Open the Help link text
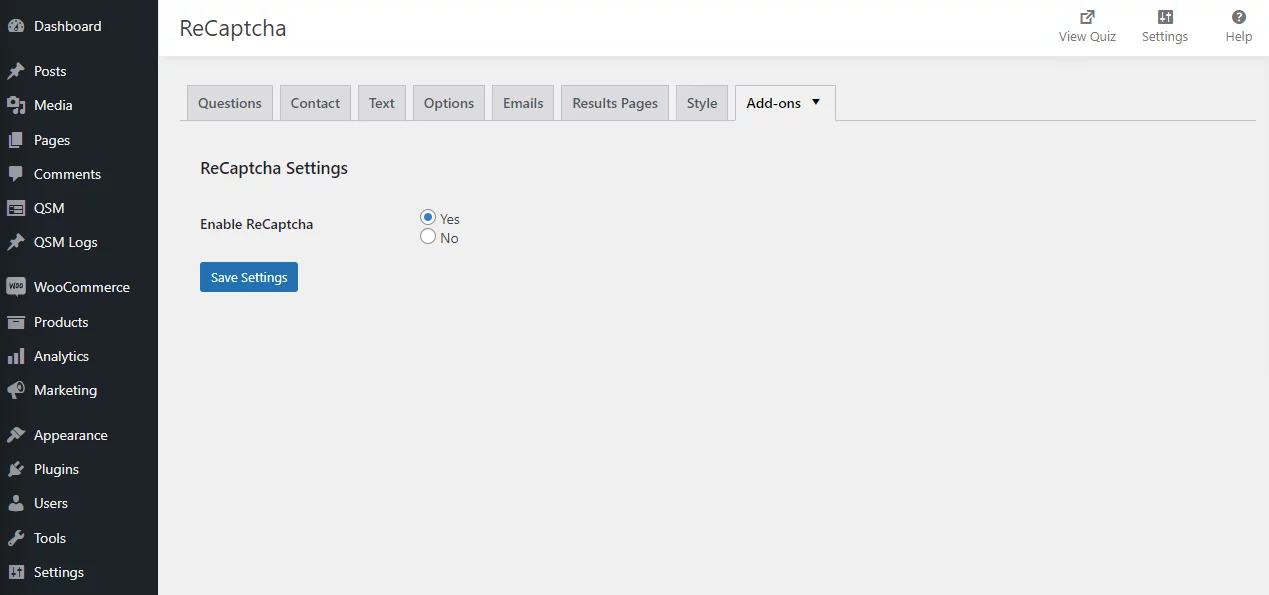Viewport: 1269px width, 595px height. tap(1239, 37)
